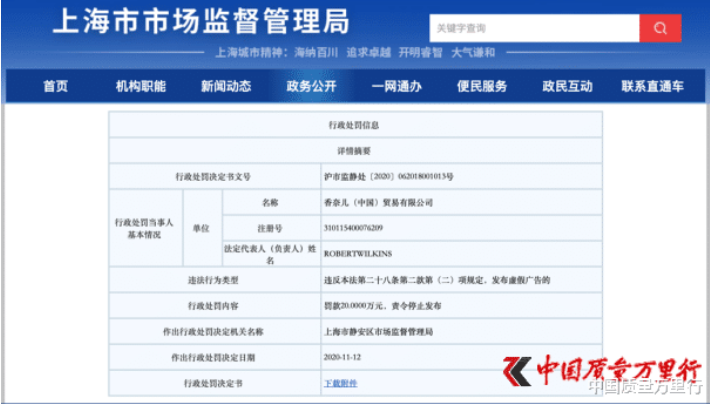Select the 详情摘要 heading row
This screenshot has width=710, height=404.
(355, 151)
